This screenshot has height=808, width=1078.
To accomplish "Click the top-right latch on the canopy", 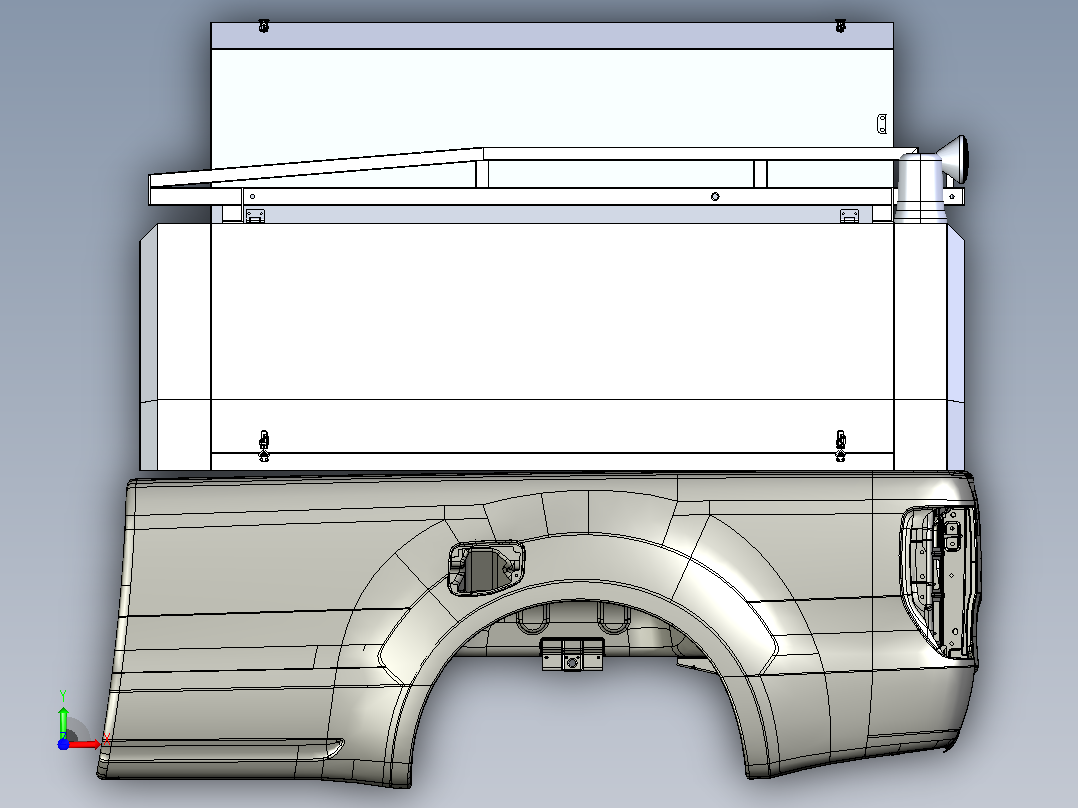I will pyautogui.click(x=840, y=26).
